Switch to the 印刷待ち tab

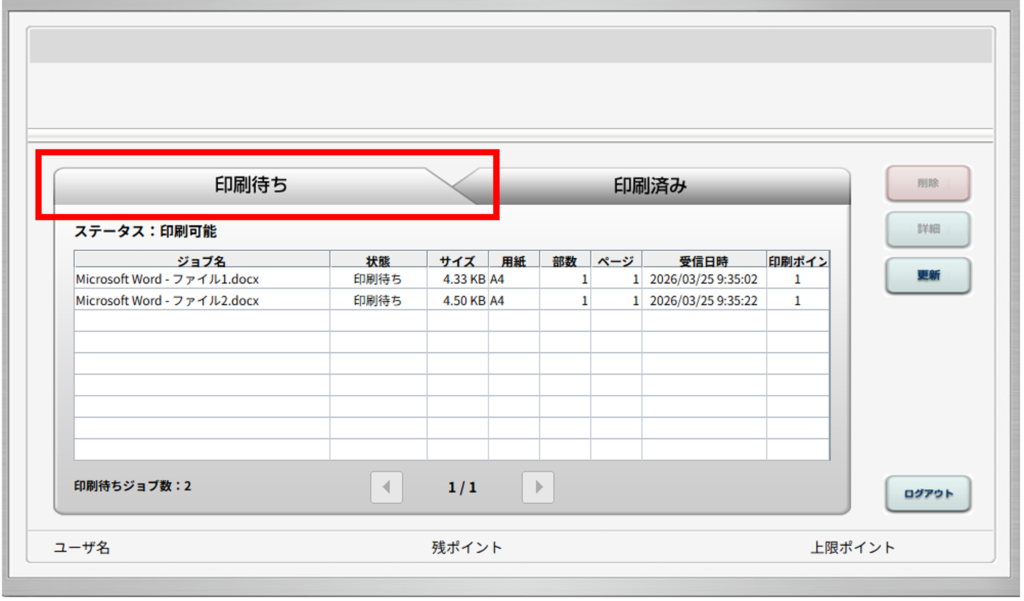pyautogui.click(x=251, y=185)
